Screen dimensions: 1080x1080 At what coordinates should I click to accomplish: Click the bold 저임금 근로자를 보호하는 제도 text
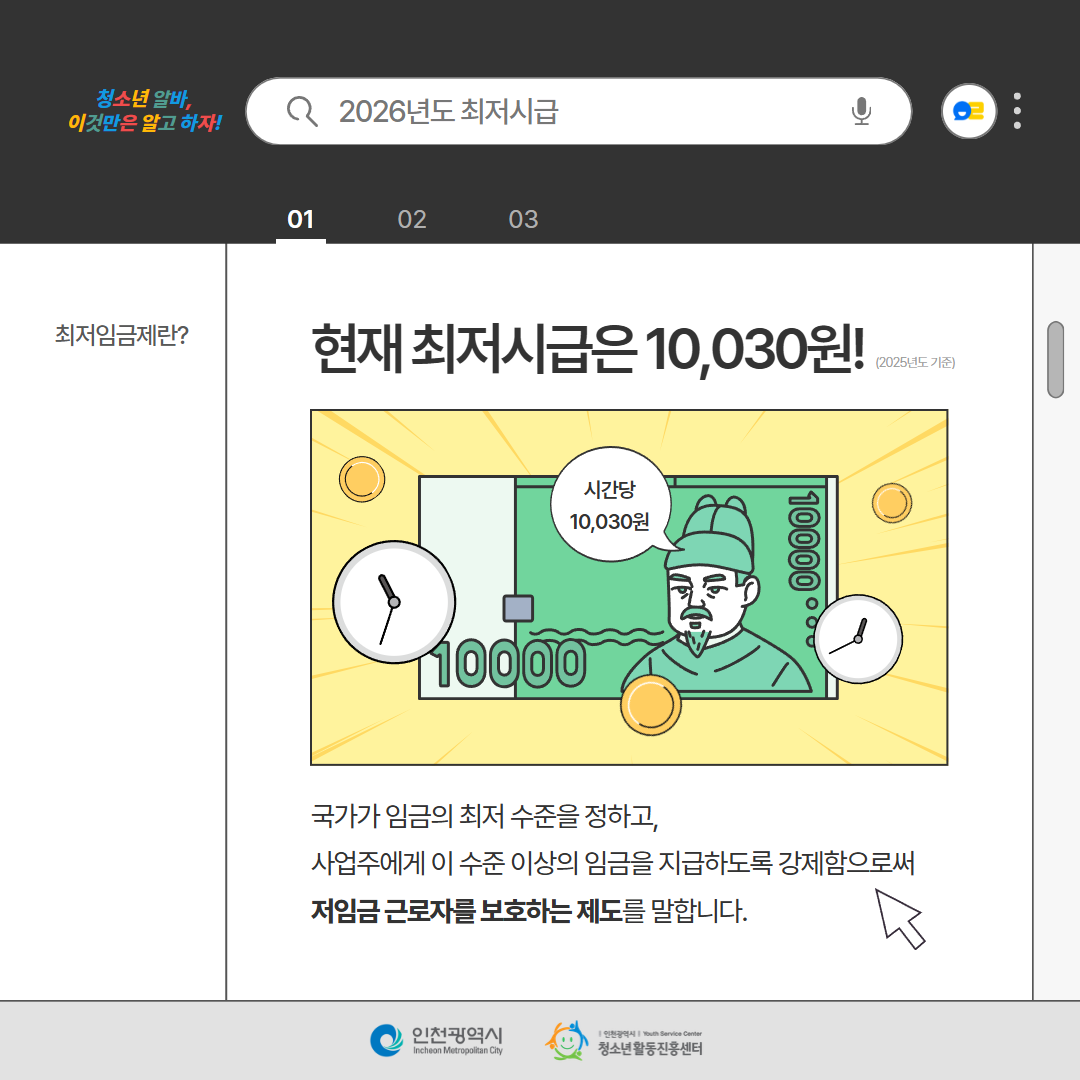coord(466,912)
